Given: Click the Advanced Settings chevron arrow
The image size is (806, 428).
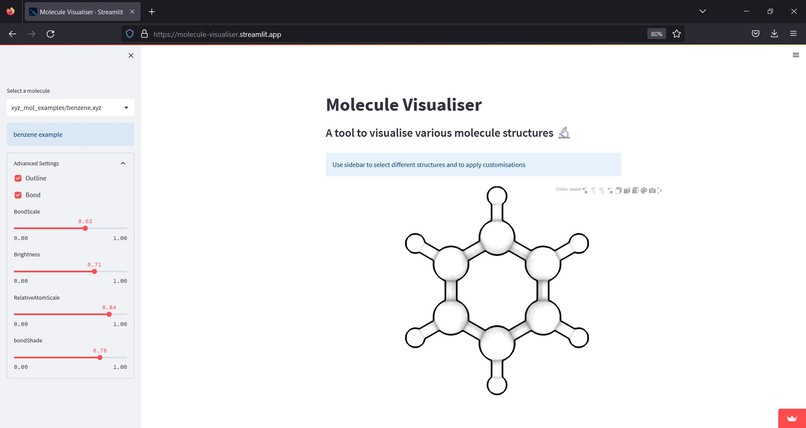Looking at the screenshot, I should coord(123,163).
